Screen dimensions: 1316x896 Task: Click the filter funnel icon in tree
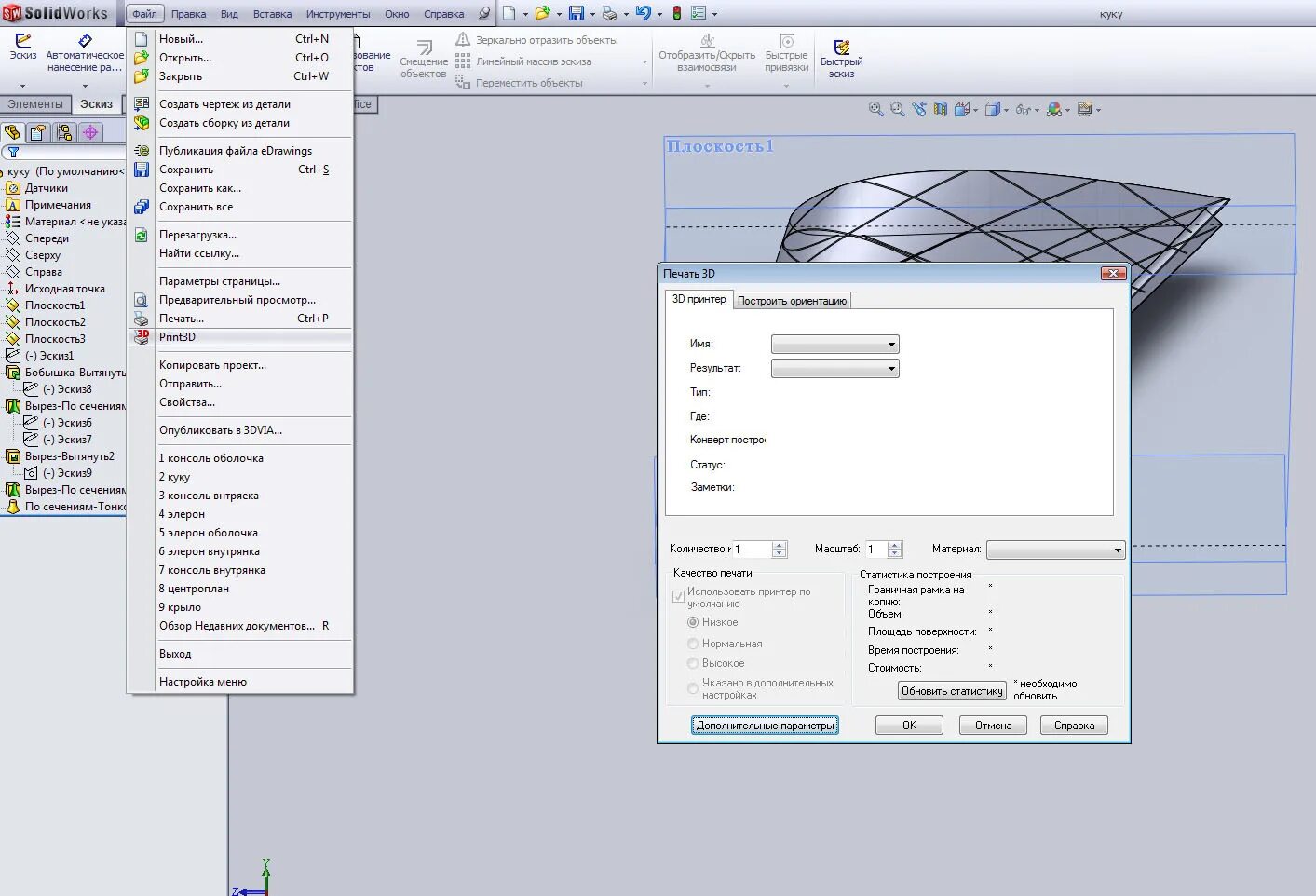(13, 152)
